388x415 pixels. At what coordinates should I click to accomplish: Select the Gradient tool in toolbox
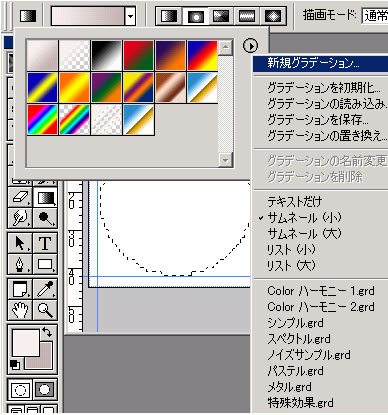45,197
